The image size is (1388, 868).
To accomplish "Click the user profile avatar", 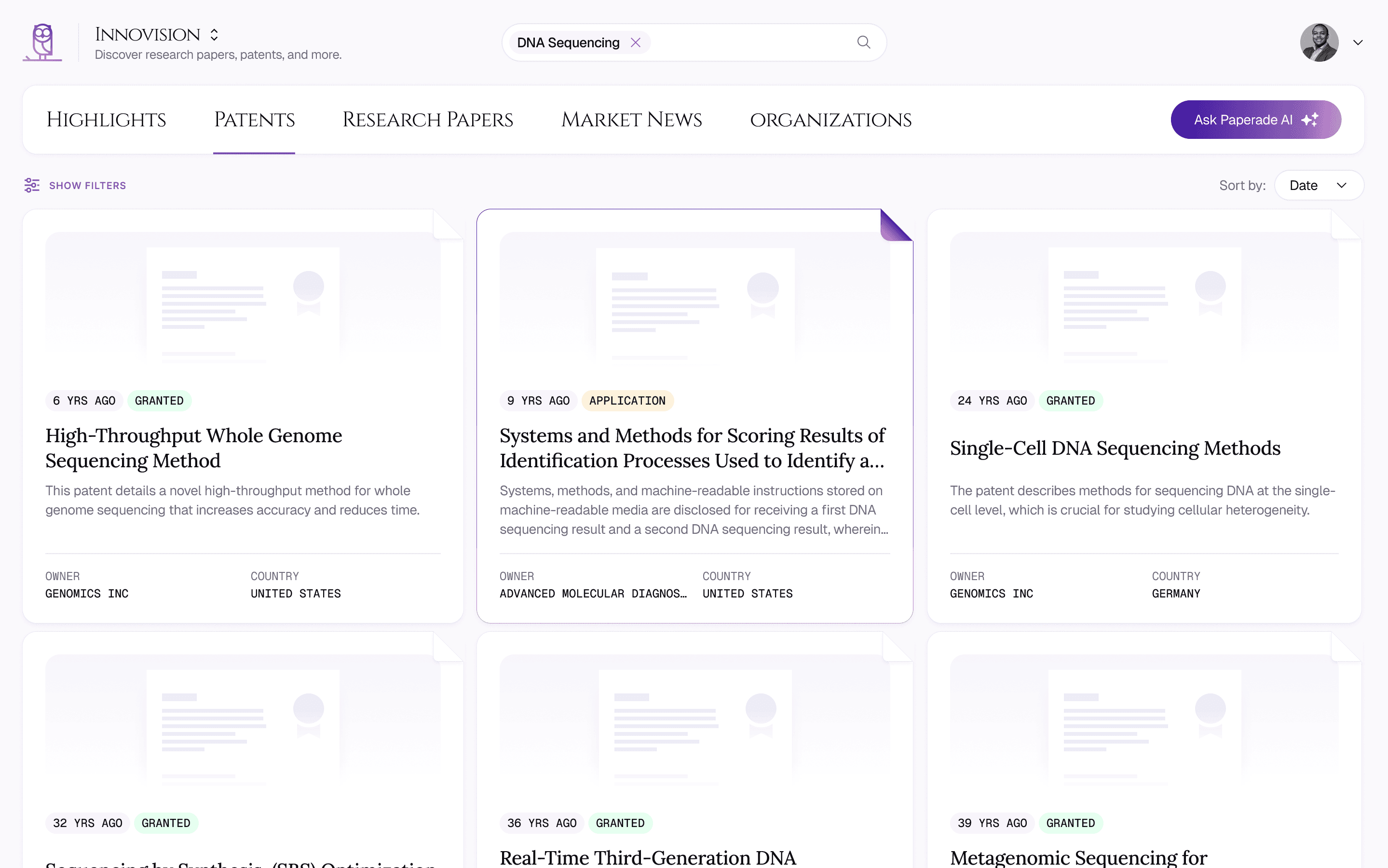I will click(1319, 42).
